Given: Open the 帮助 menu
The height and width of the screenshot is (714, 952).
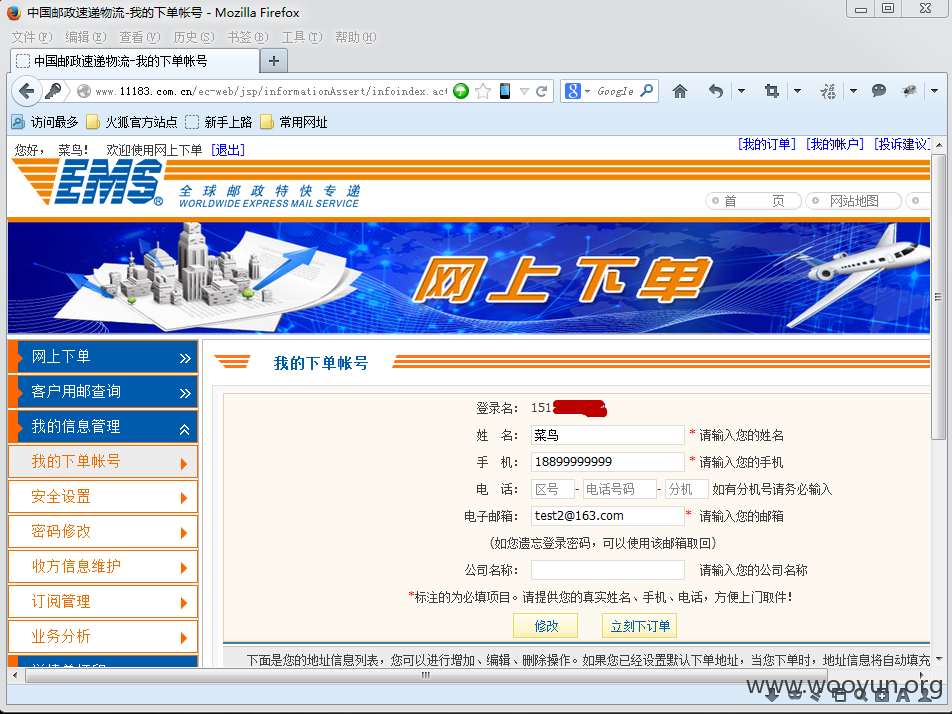Looking at the screenshot, I should 356,37.
